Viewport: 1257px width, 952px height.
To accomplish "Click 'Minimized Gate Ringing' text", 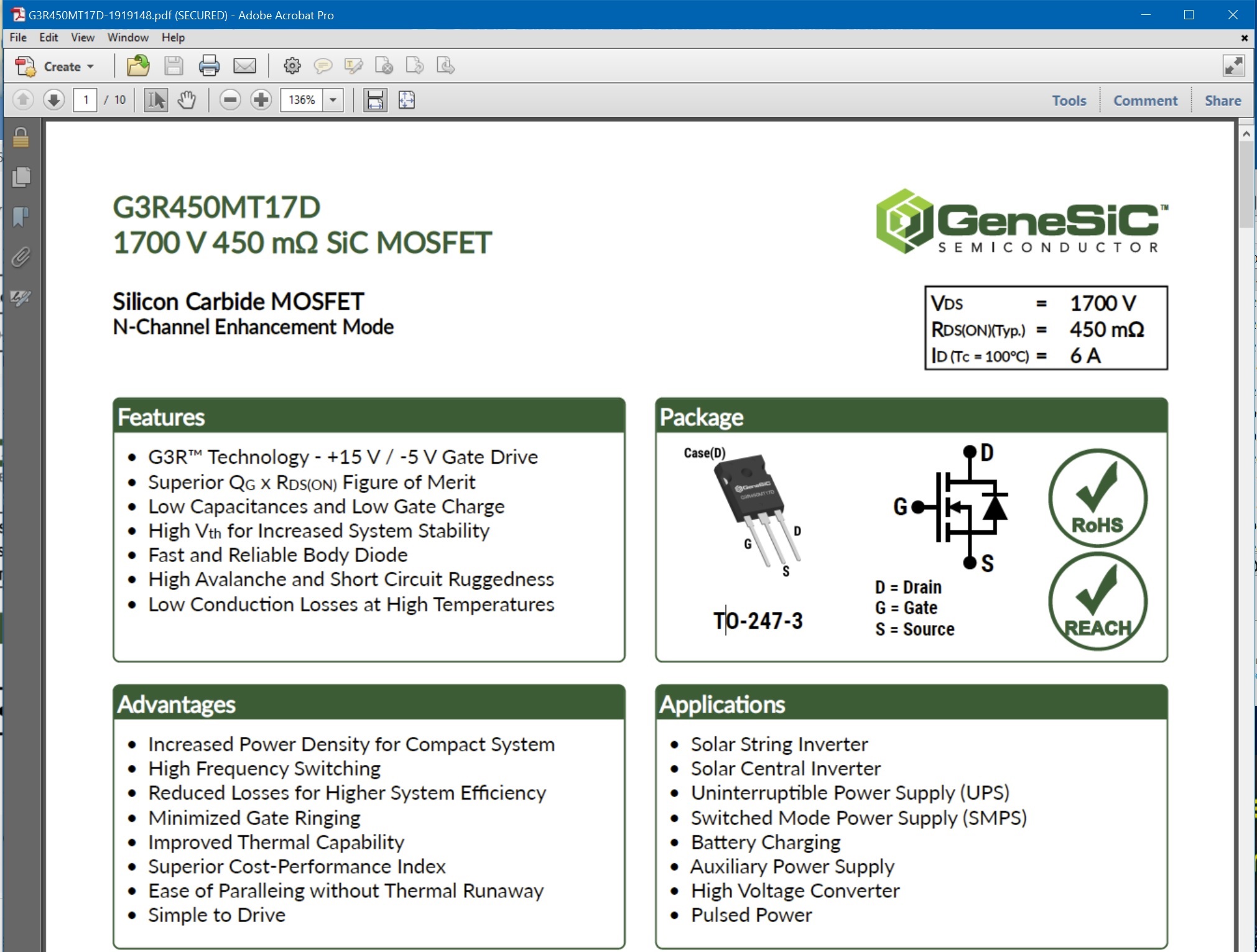I will (x=254, y=818).
